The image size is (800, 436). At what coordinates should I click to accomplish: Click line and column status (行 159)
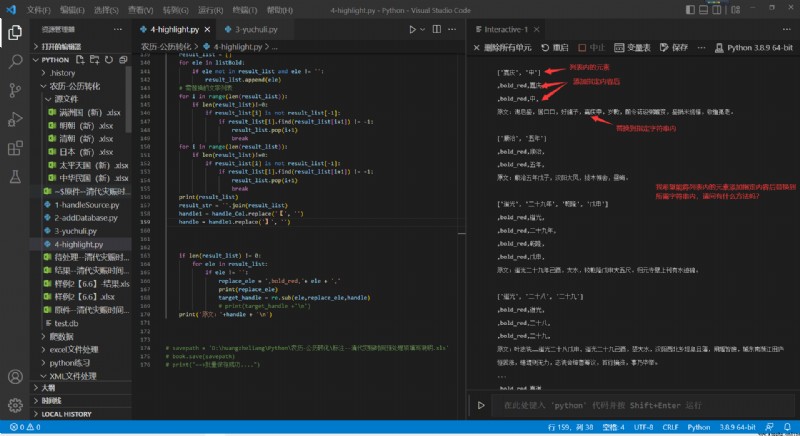570,427
